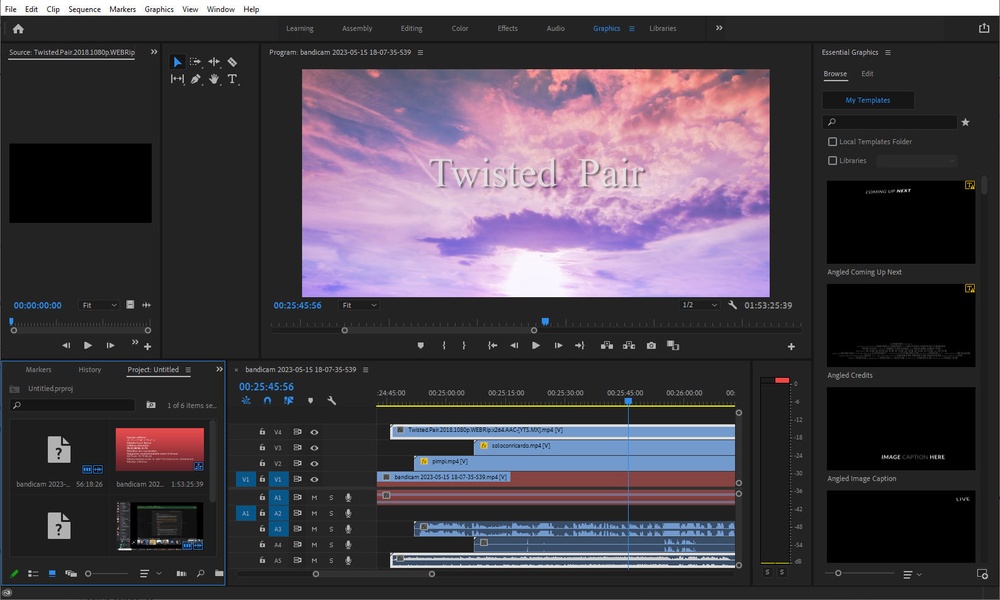Screen dimensions: 1000x600
Task: Toggle Linked Selection in timeline
Action: pyautogui.click(x=288, y=400)
